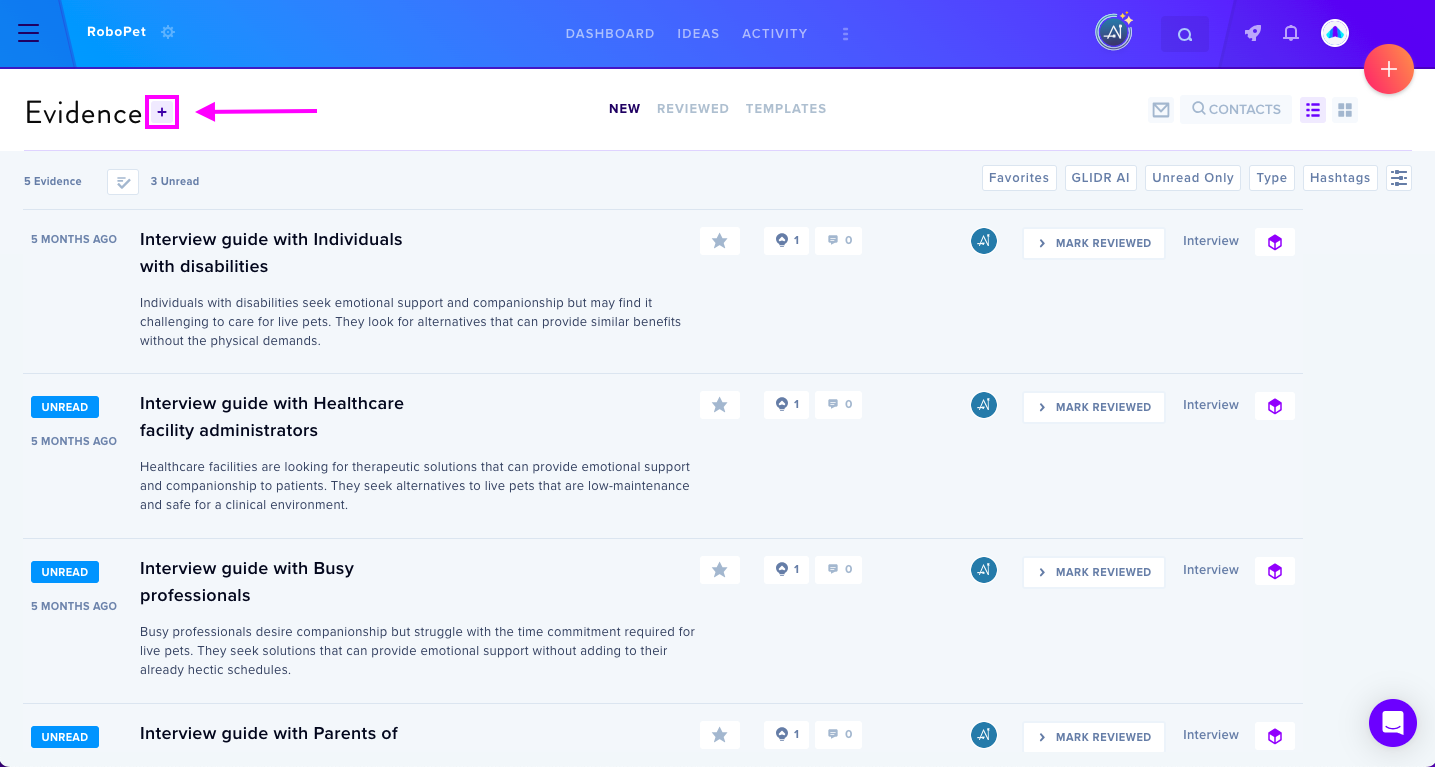
Task: Open the hamburger navigation menu
Action: (29, 33)
